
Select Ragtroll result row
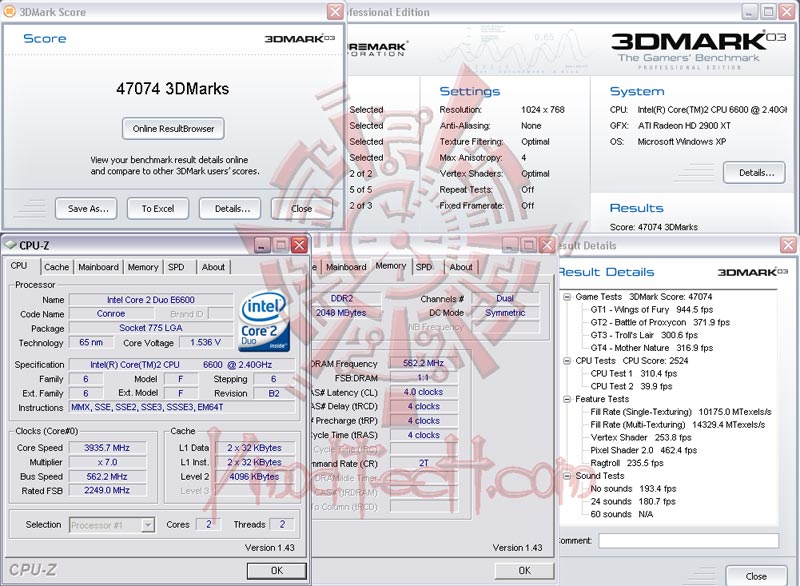[627, 463]
